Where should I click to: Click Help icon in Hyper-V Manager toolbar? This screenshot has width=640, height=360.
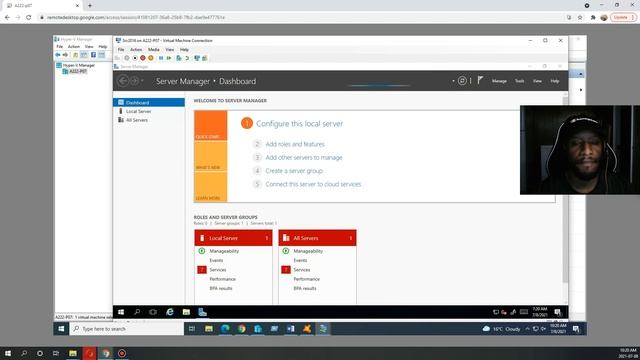93,55
